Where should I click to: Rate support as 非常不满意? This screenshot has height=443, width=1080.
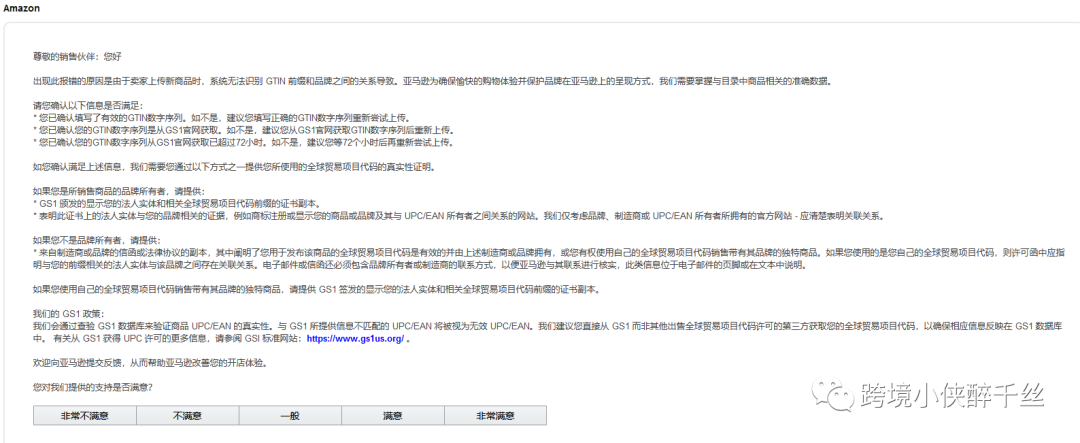coord(85,415)
